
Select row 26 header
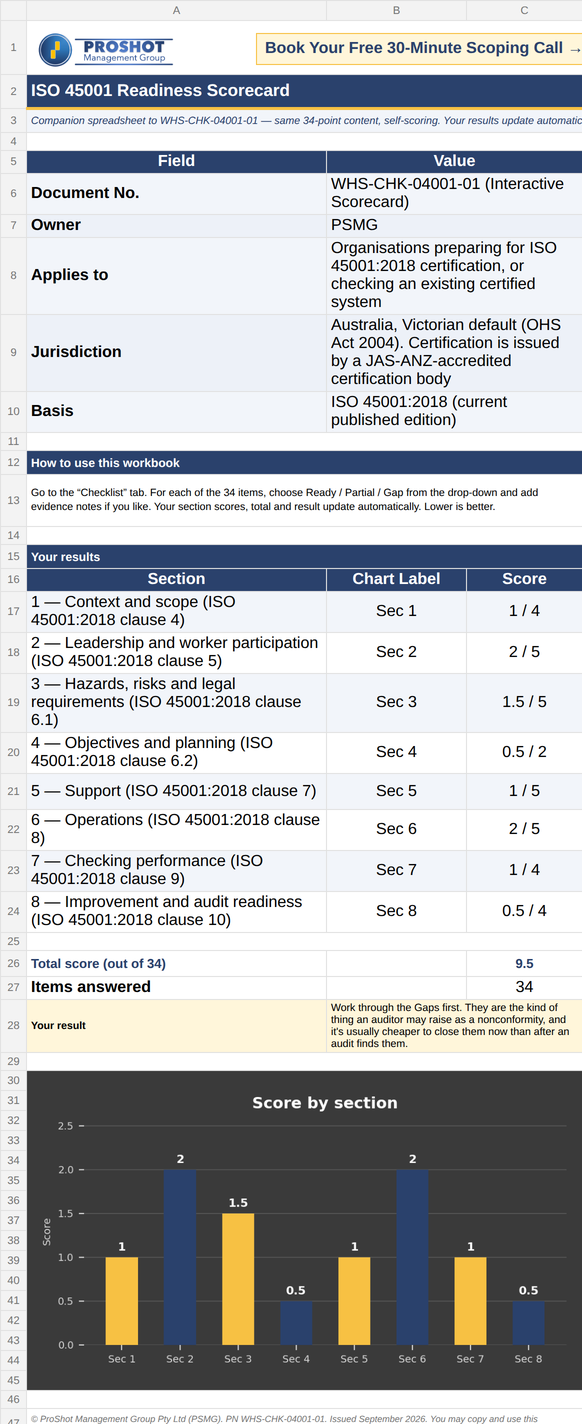click(13, 964)
